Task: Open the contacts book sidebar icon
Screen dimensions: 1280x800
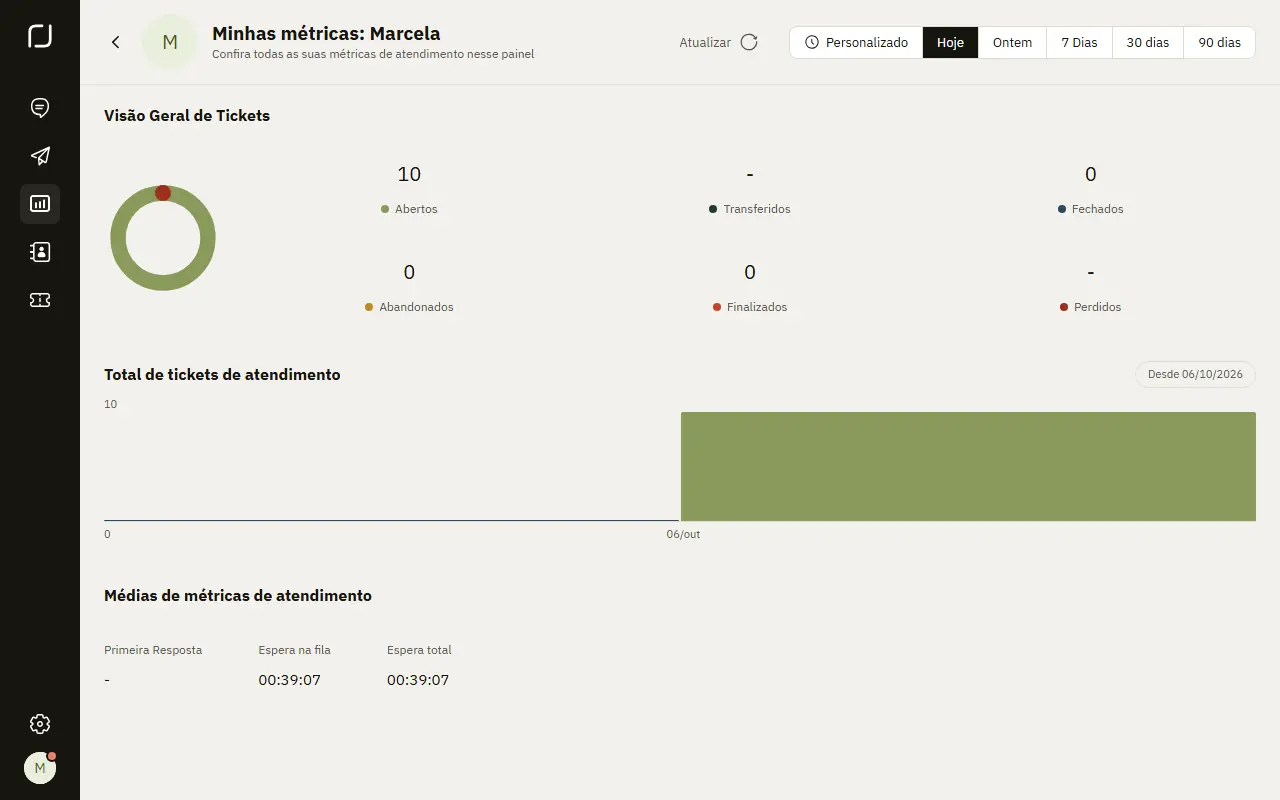Action: click(x=40, y=252)
